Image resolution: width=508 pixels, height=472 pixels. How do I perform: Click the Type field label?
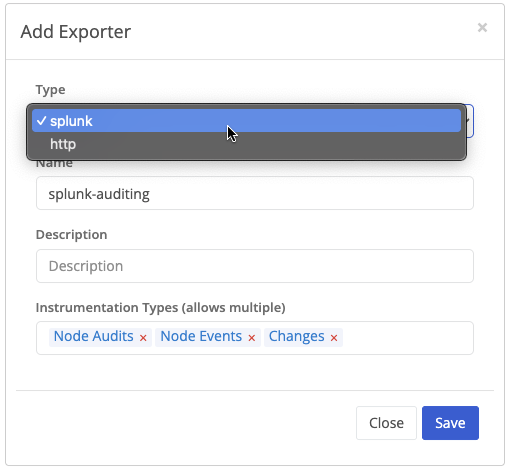coord(50,90)
